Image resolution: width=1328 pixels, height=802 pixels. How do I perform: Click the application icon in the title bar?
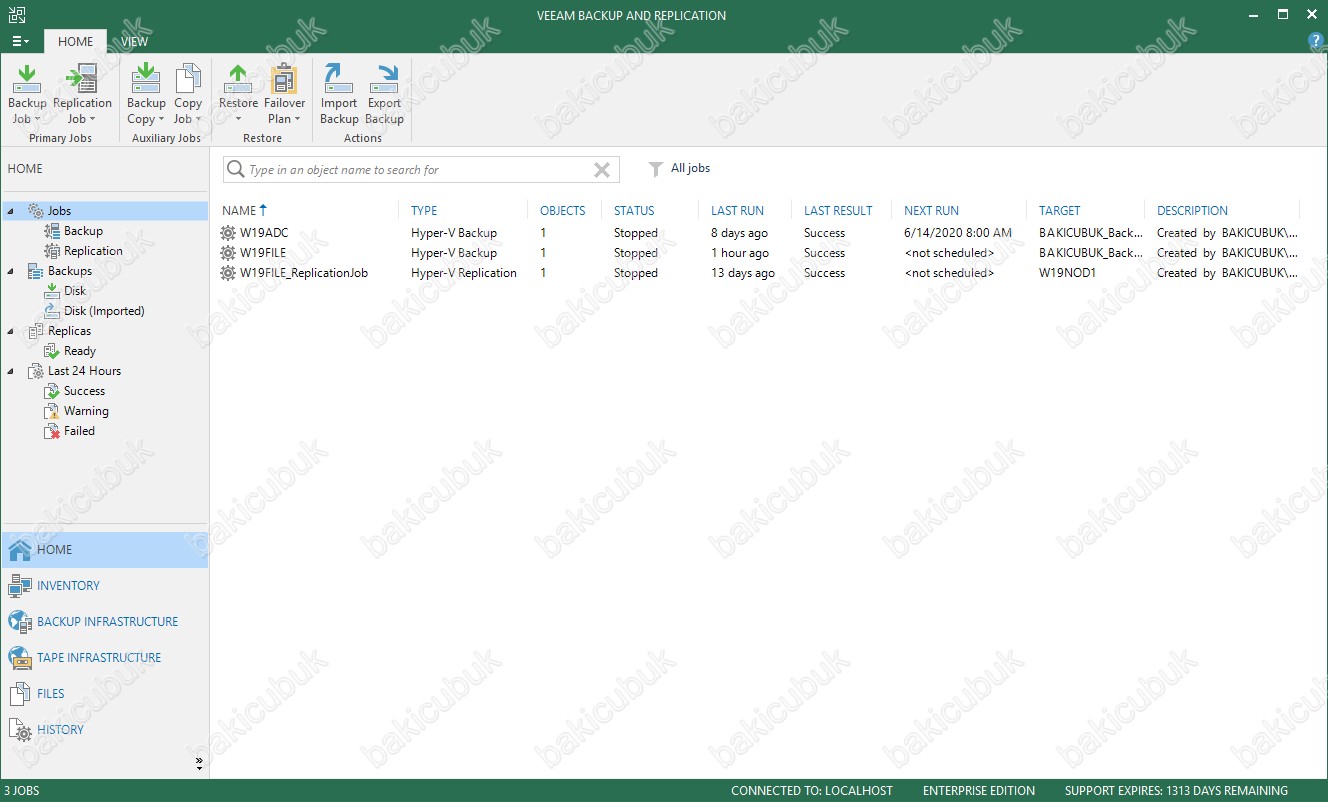click(x=16, y=14)
